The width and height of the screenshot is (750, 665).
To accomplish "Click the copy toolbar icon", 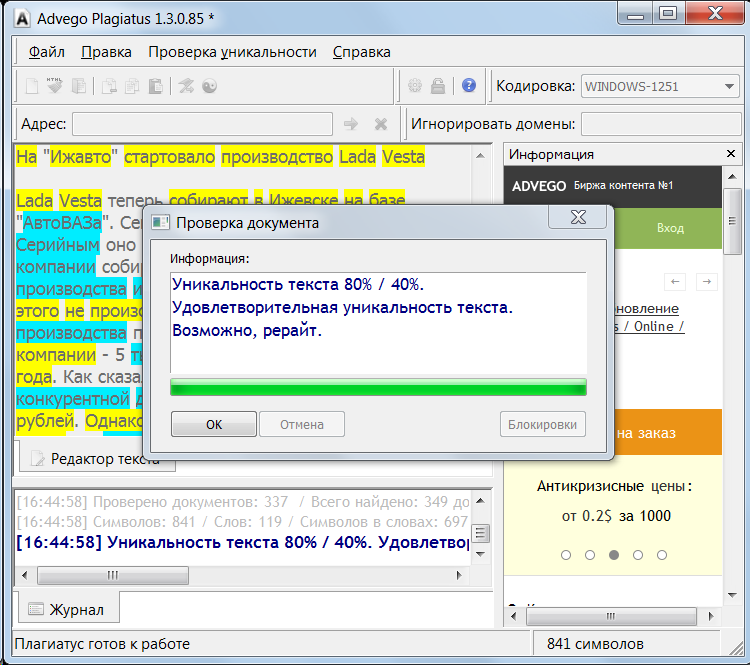I will point(132,86).
